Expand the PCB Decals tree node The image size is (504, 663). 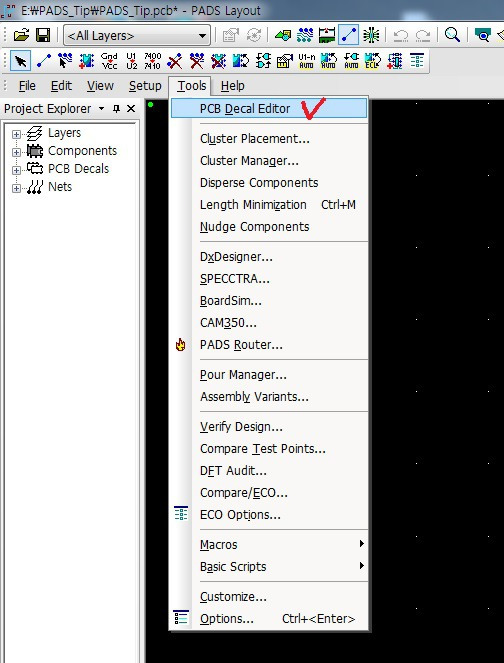(x=16, y=170)
